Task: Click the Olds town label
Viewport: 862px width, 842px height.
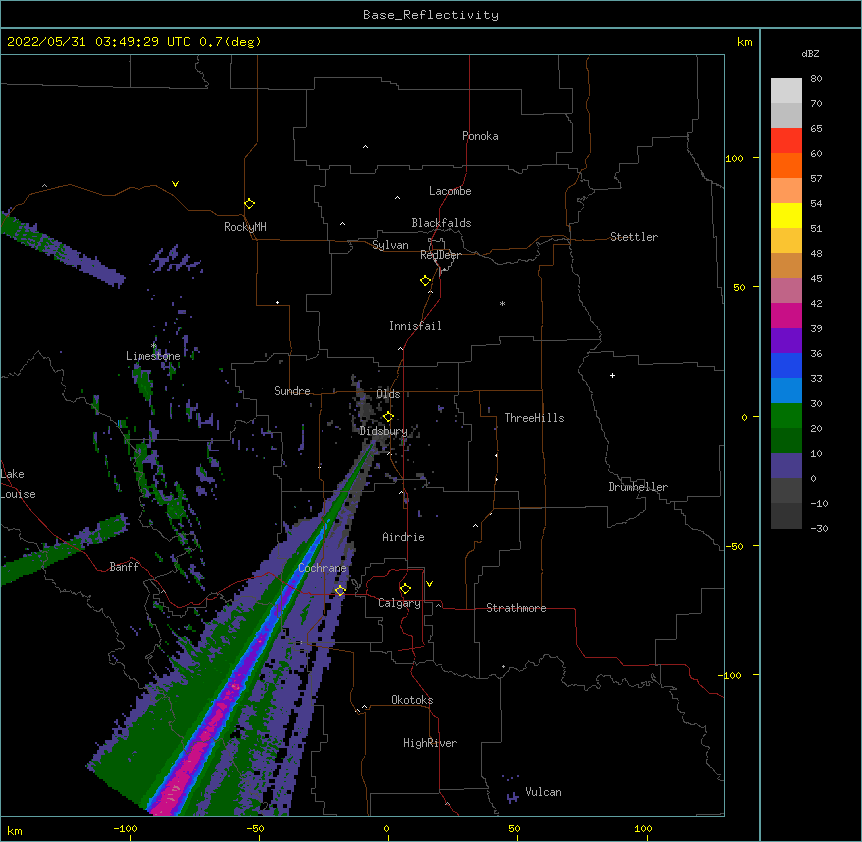Action: (x=388, y=394)
